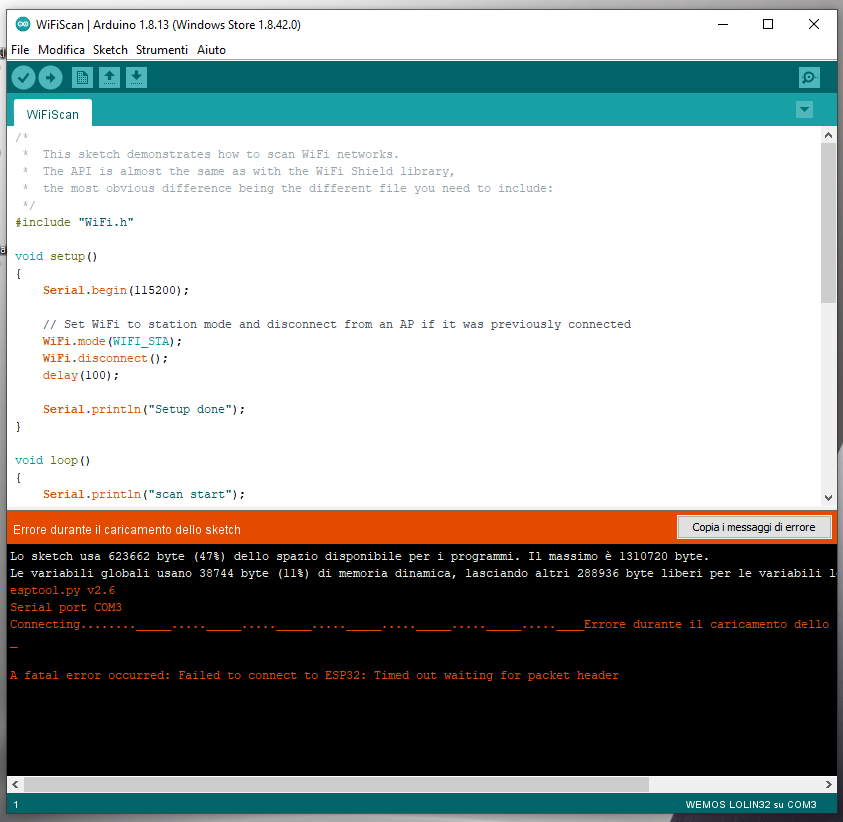Open the File menu
Image resolution: width=843 pixels, height=822 pixels.
pos(20,50)
